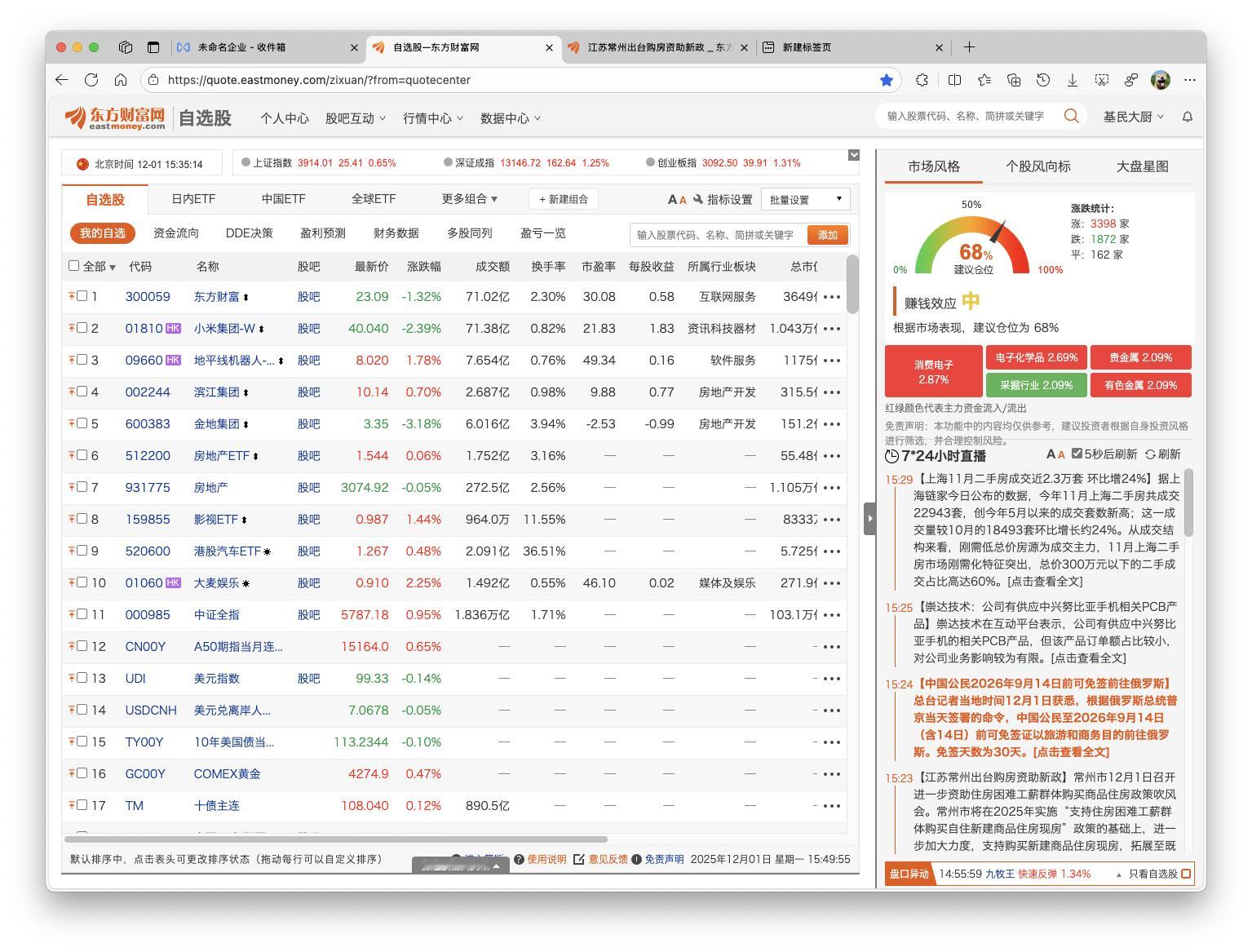
Task: Open the 基民大厨 account dropdown
Action: pos(1134,117)
